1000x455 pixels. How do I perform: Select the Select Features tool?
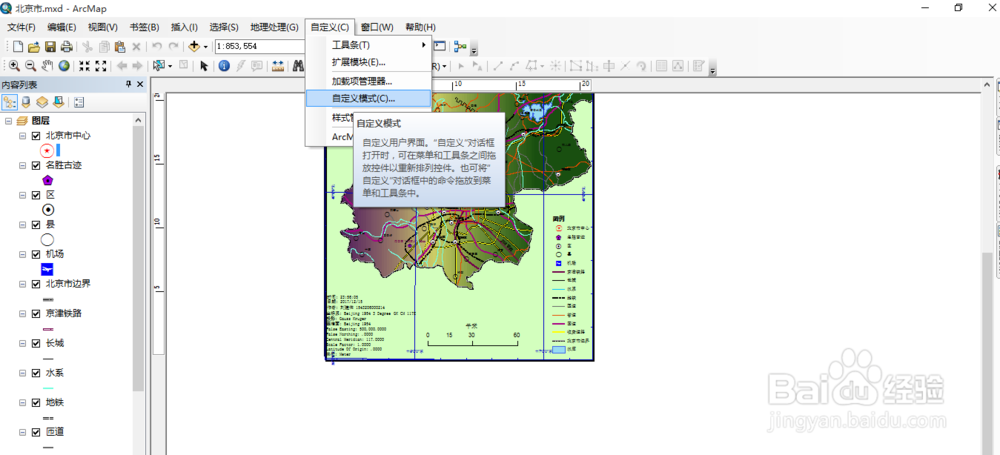159,66
